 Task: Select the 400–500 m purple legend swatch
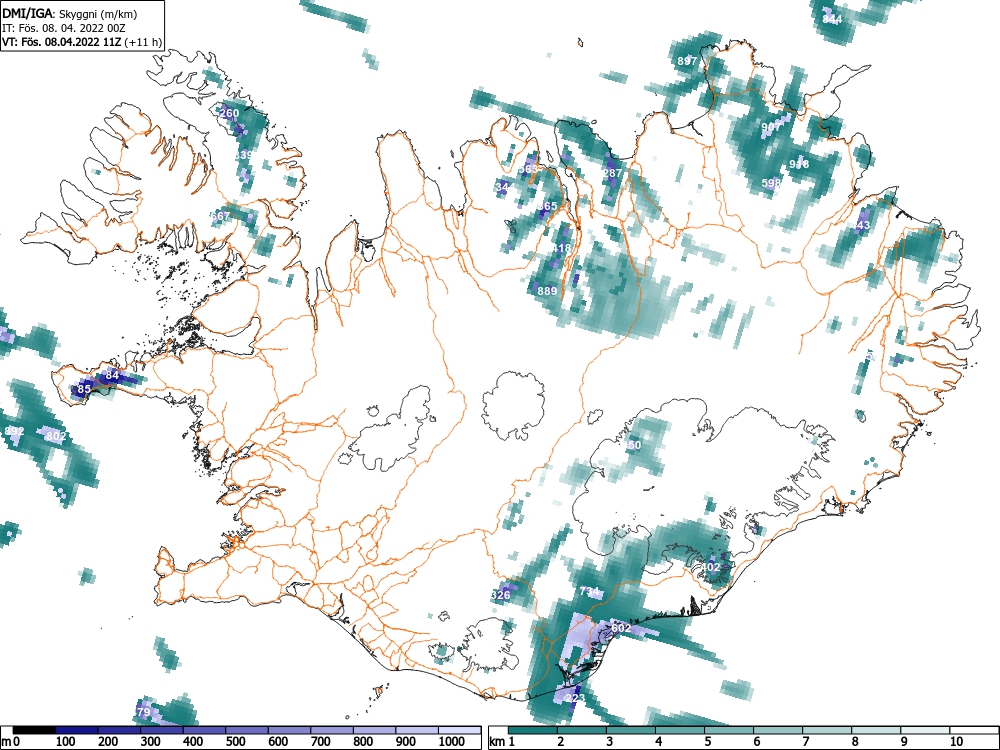(x=204, y=730)
